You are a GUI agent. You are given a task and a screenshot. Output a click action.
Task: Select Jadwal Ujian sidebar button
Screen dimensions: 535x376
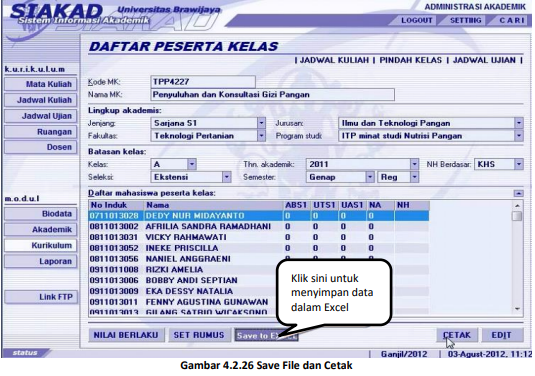[x=41, y=116]
